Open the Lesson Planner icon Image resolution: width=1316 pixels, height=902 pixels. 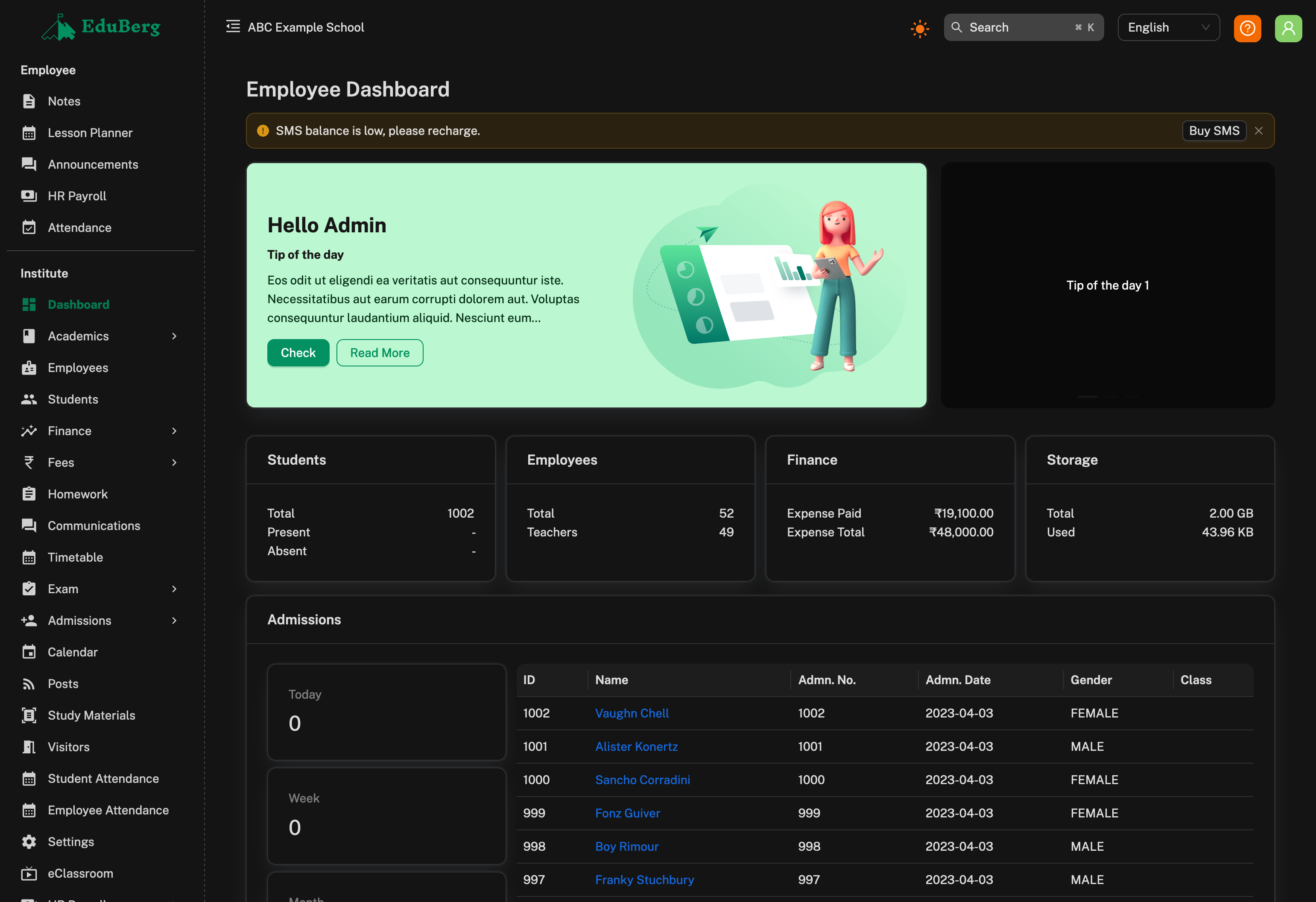pyautogui.click(x=29, y=133)
